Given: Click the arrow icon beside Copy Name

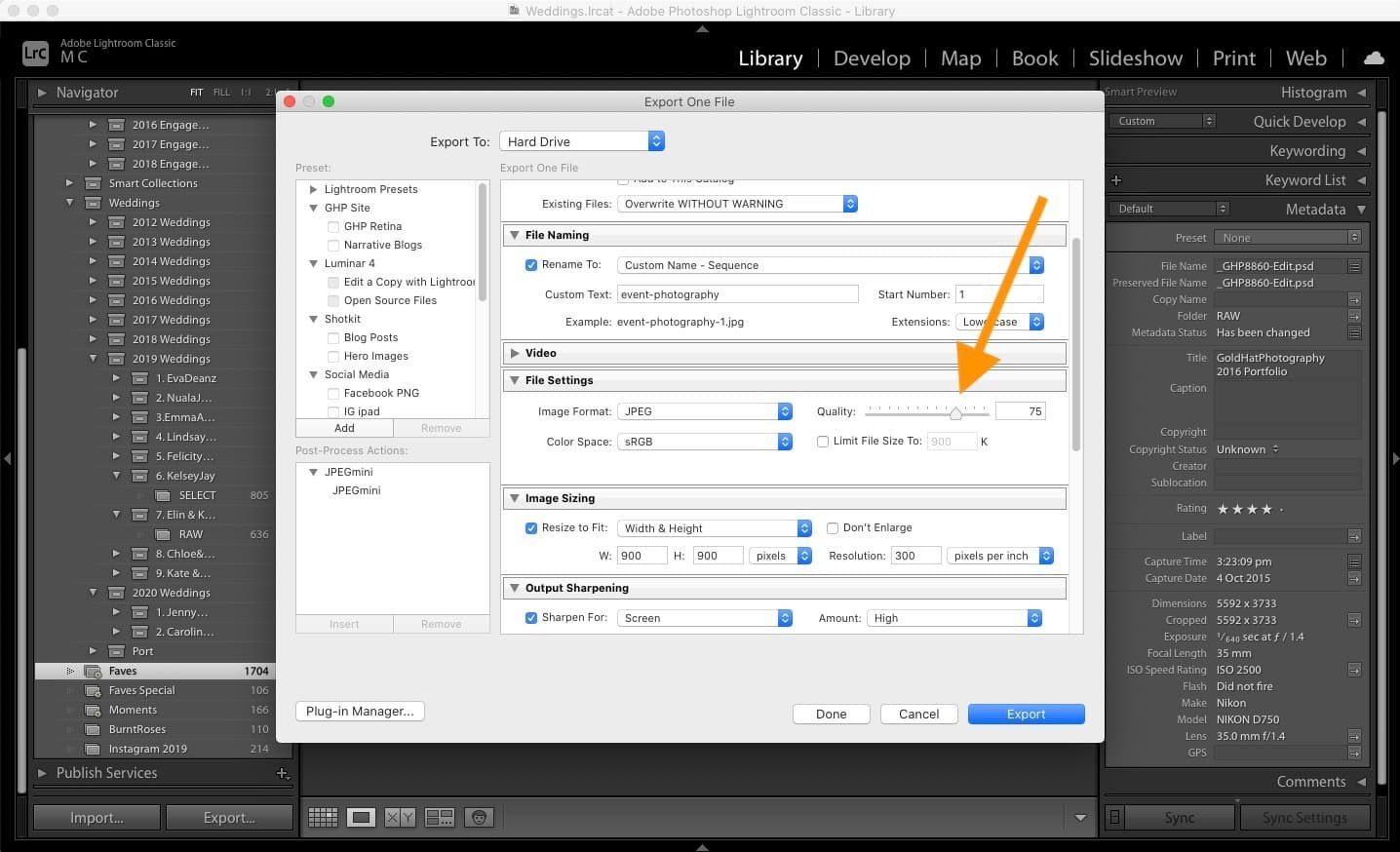Looking at the screenshot, I should click(x=1354, y=299).
